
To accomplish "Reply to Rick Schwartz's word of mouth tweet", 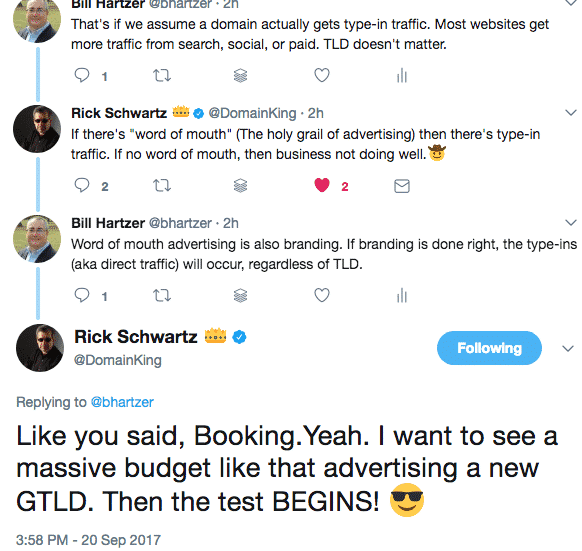I will tap(82, 185).
